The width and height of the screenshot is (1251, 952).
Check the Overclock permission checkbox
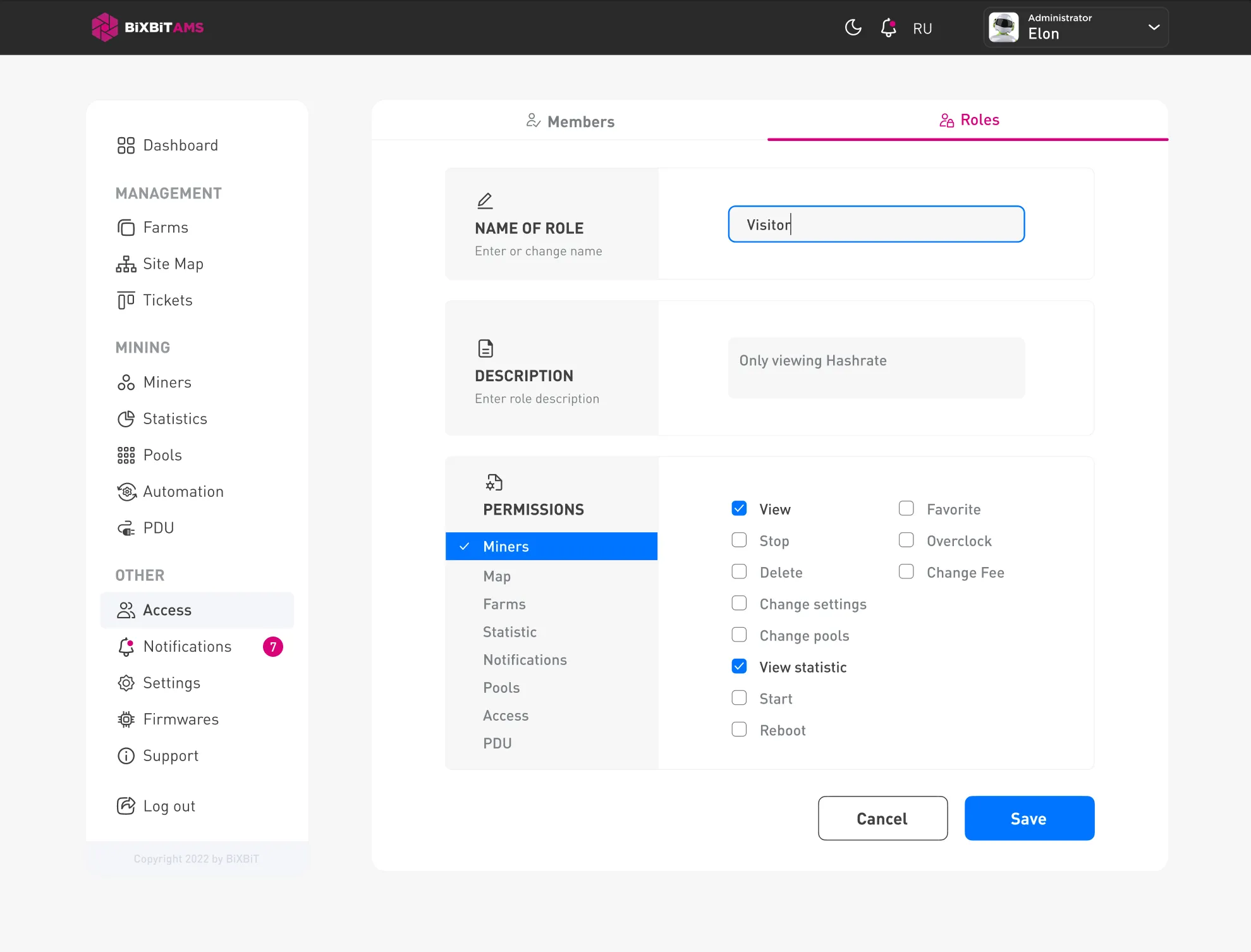tap(906, 540)
